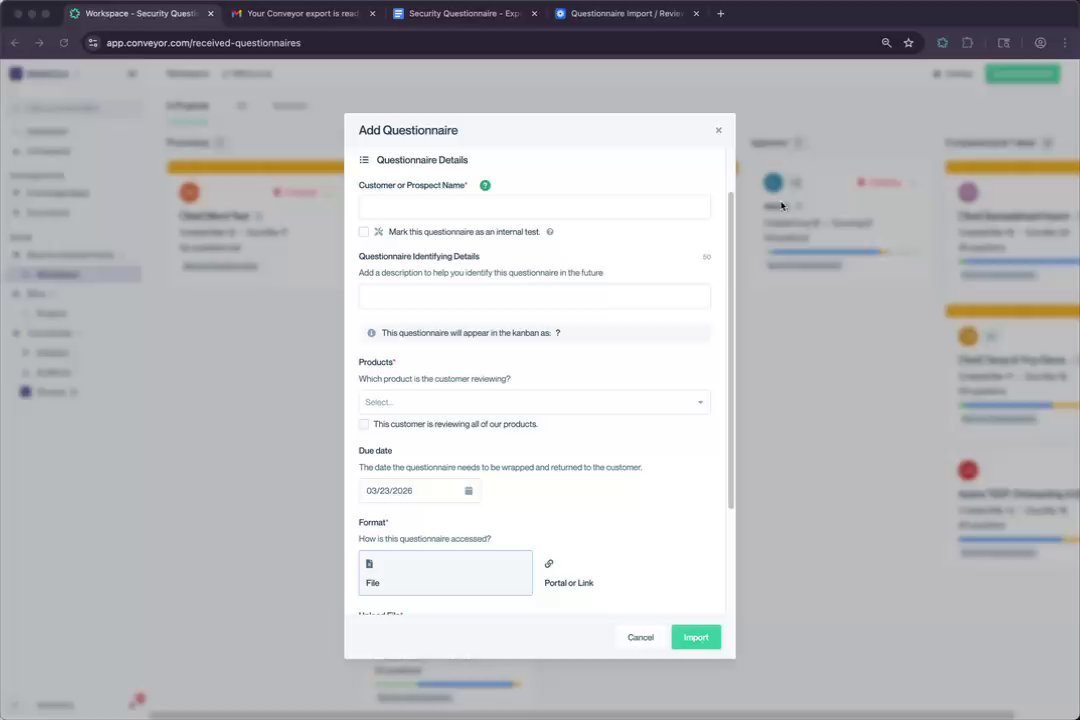Screen dimensions: 1080x720
Task: Click the zoom magnifier icon in address bar
Action: click(x=886, y=43)
